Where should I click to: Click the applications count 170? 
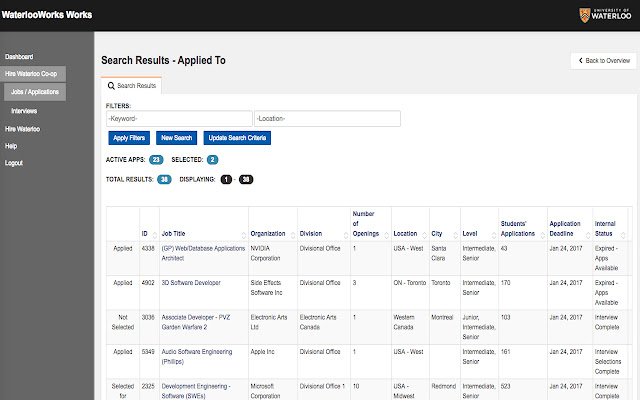click(x=505, y=282)
